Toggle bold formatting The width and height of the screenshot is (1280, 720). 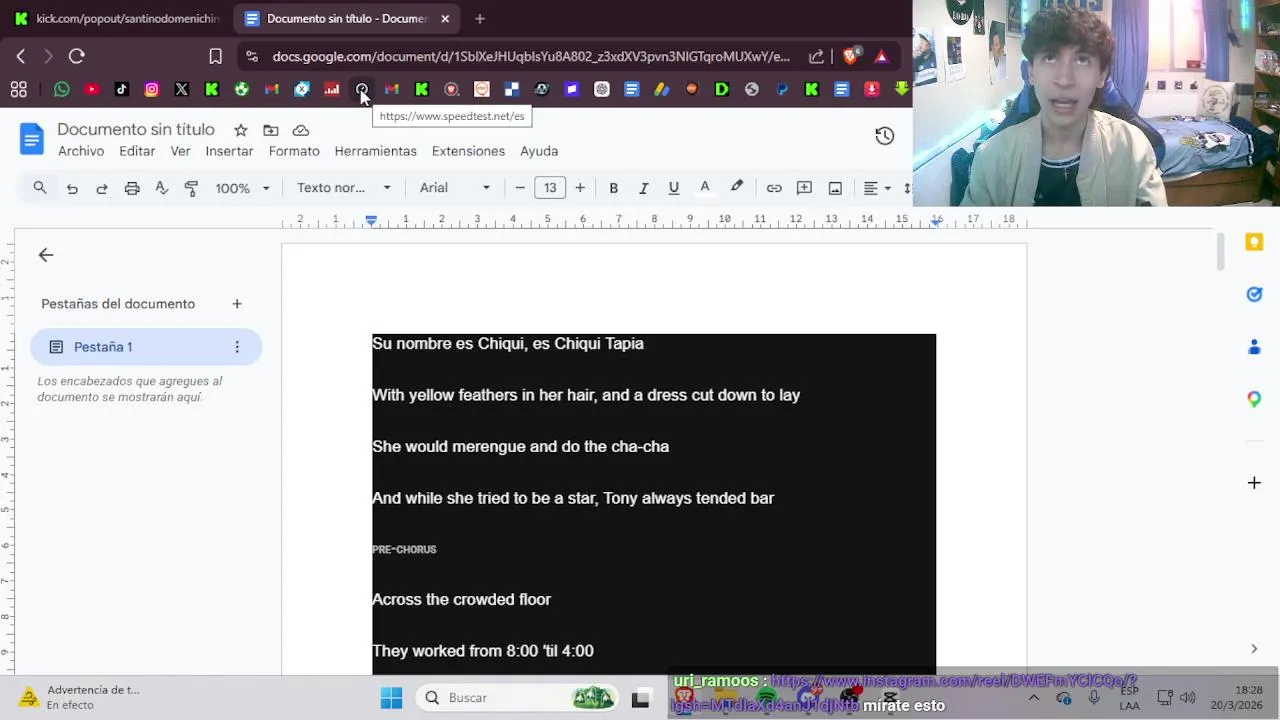[x=614, y=188]
